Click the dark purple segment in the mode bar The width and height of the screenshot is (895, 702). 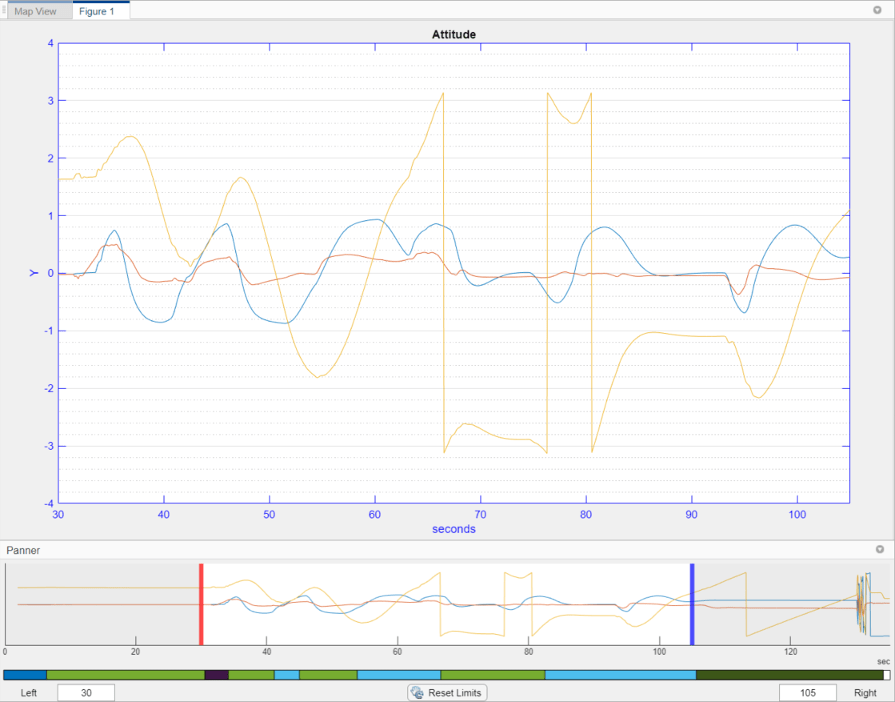[x=217, y=675]
